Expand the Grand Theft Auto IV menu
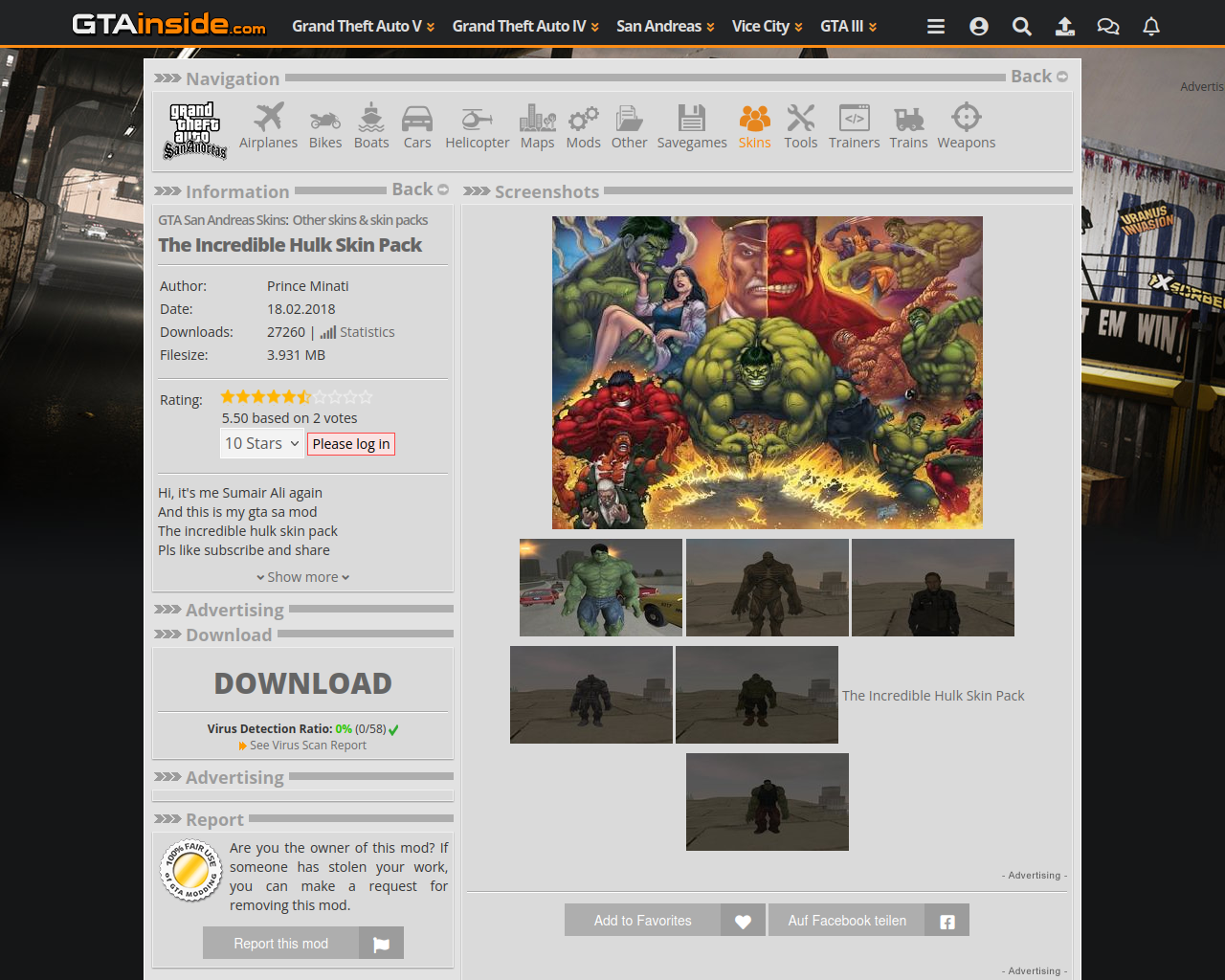The width and height of the screenshot is (1225, 980). click(x=525, y=26)
